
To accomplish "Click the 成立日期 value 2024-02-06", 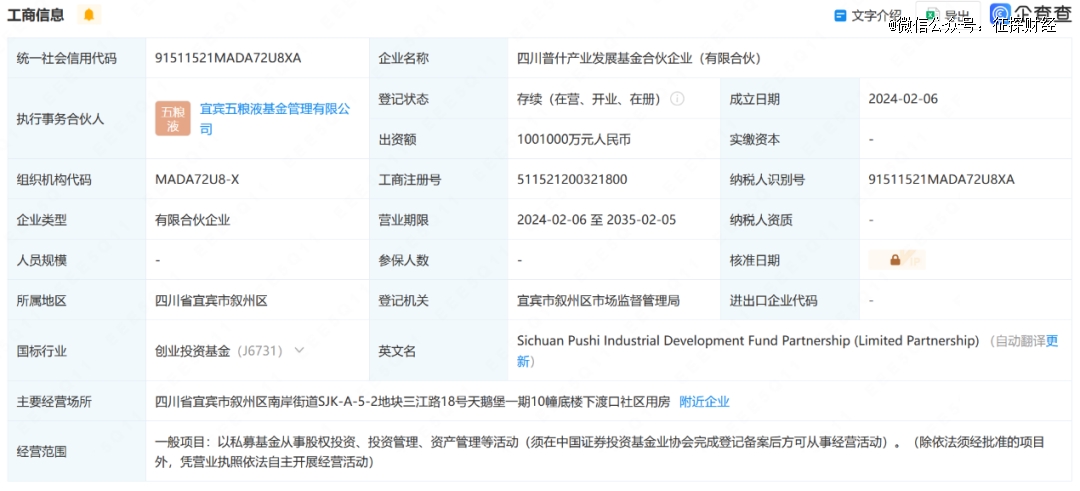I will tap(903, 99).
